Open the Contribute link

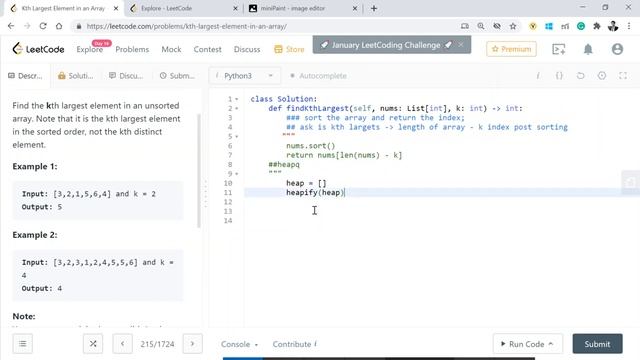[294, 344]
